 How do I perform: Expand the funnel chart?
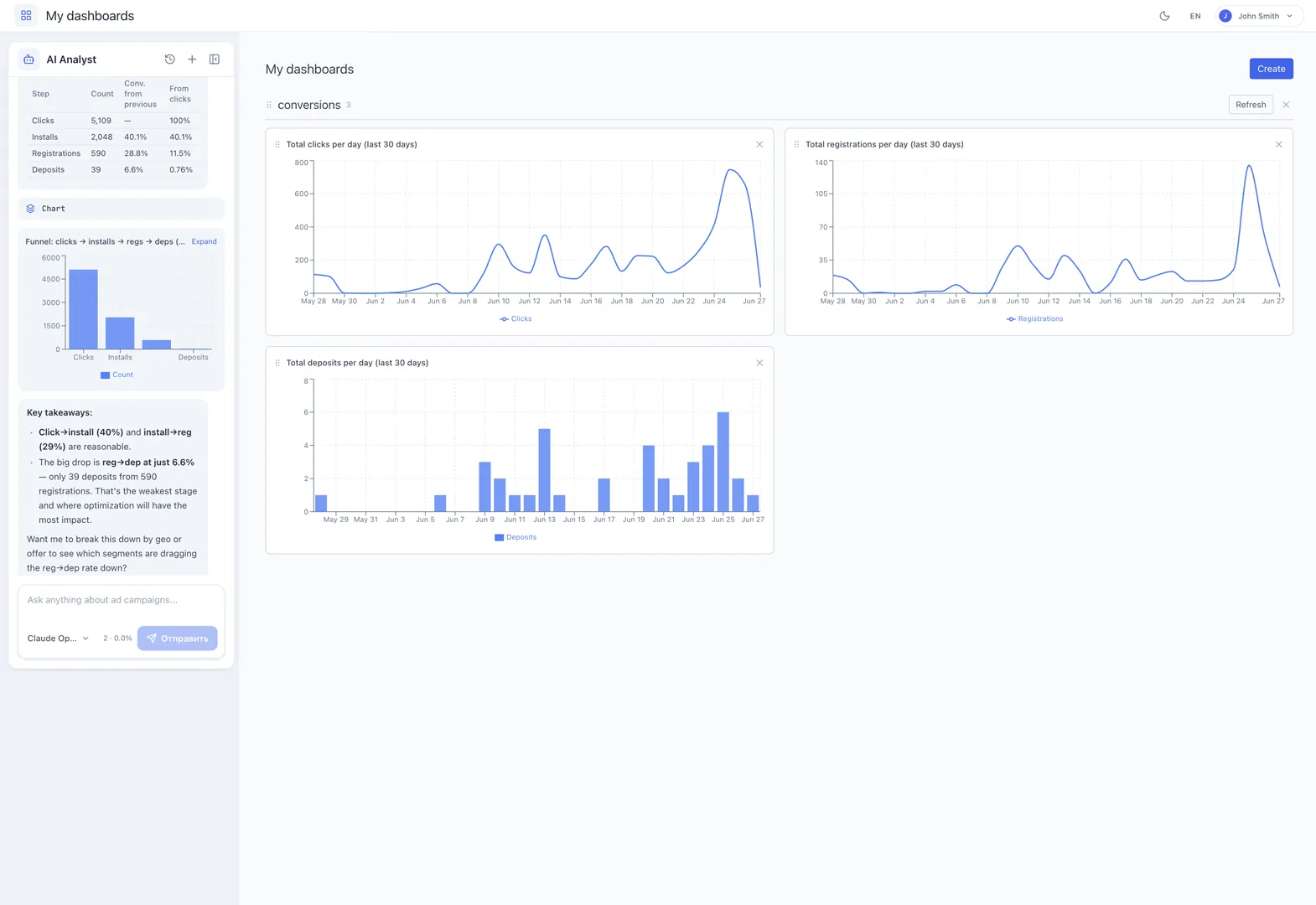pyautogui.click(x=204, y=241)
